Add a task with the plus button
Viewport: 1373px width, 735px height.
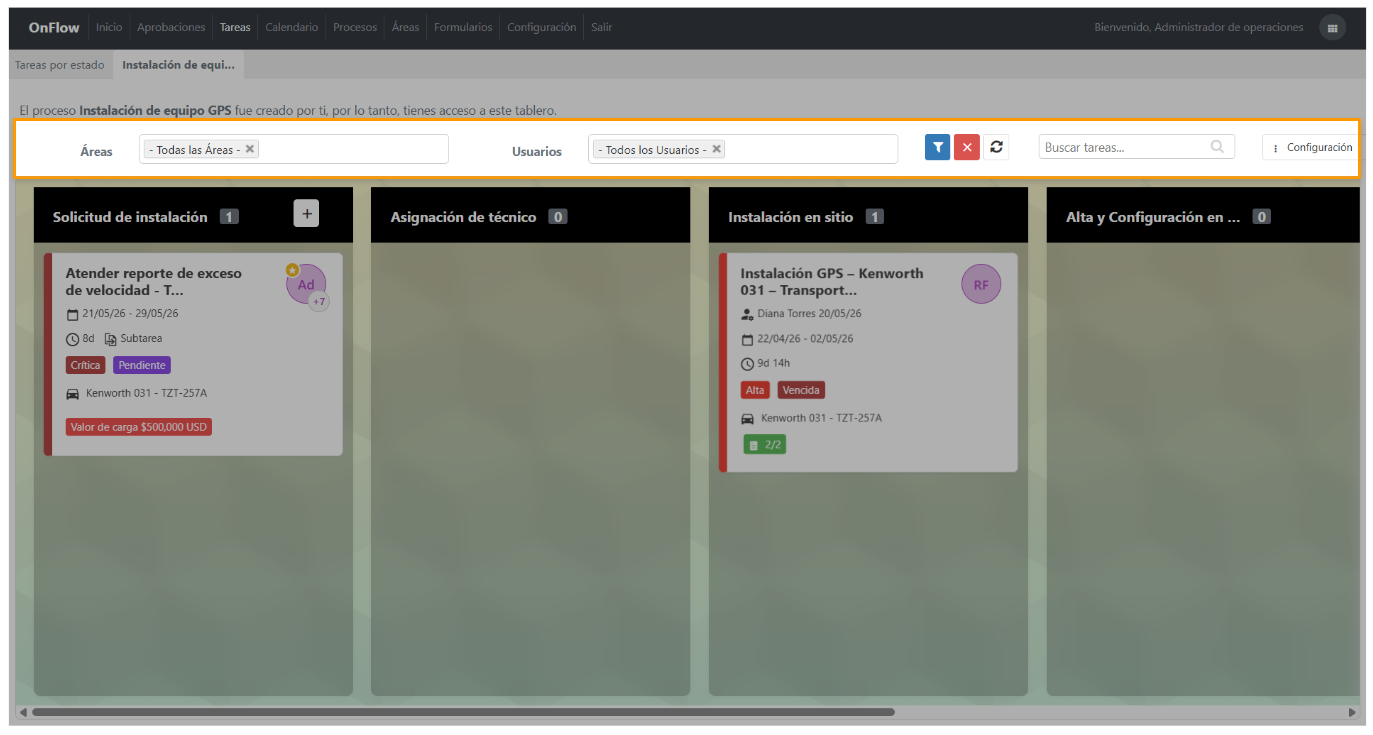pyautogui.click(x=306, y=213)
